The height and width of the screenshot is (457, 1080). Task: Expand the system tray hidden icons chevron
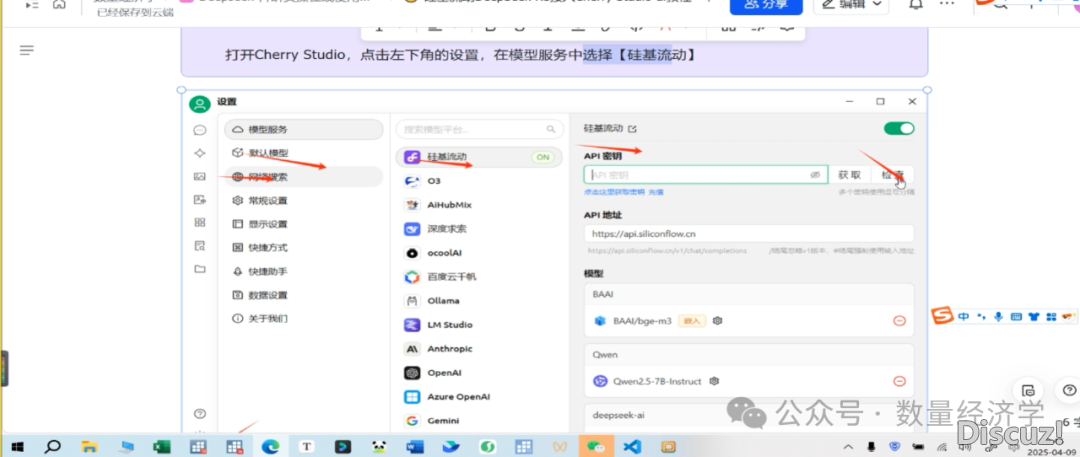(x=848, y=447)
